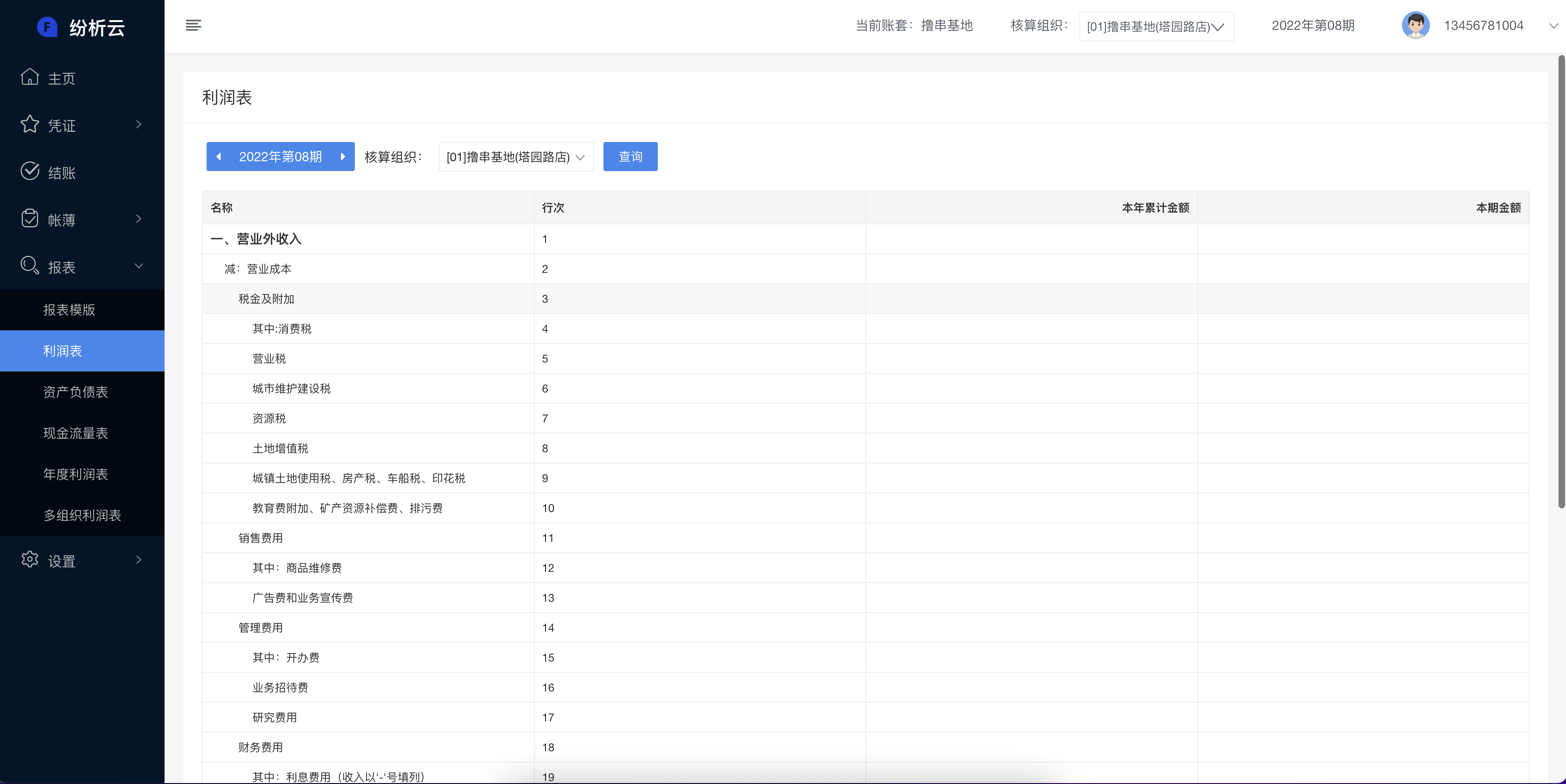Click the 纷析云 logo icon
1566x784 pixels.
[x=47, y=27]
